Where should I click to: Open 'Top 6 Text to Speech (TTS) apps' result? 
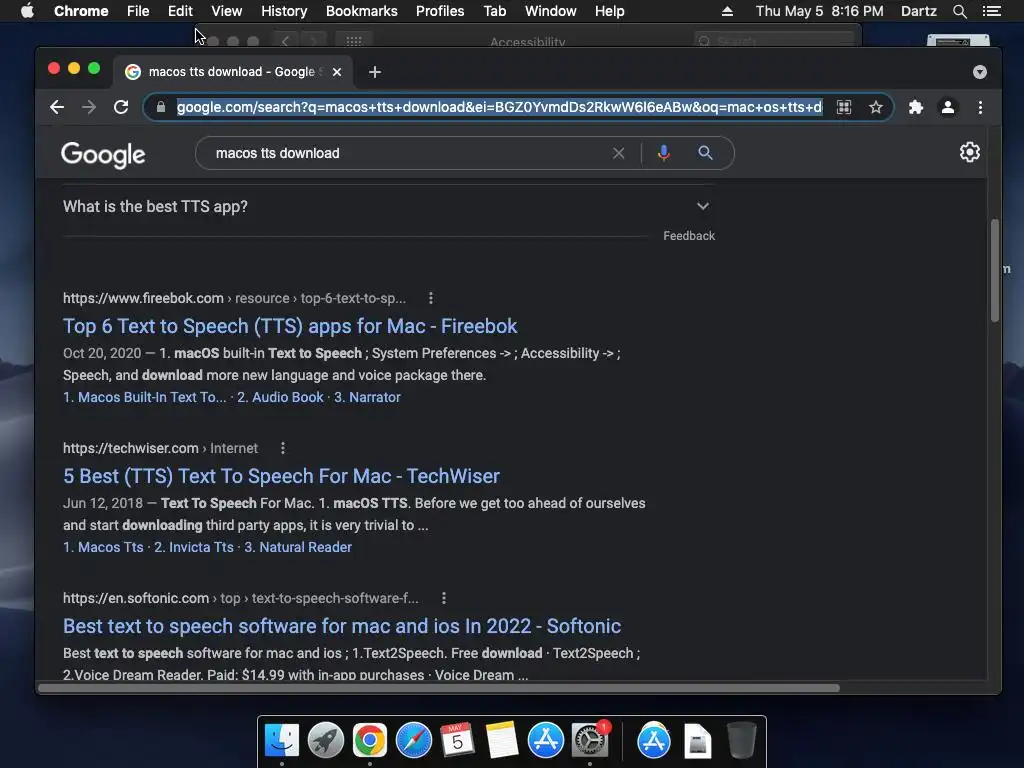(290, 326)
